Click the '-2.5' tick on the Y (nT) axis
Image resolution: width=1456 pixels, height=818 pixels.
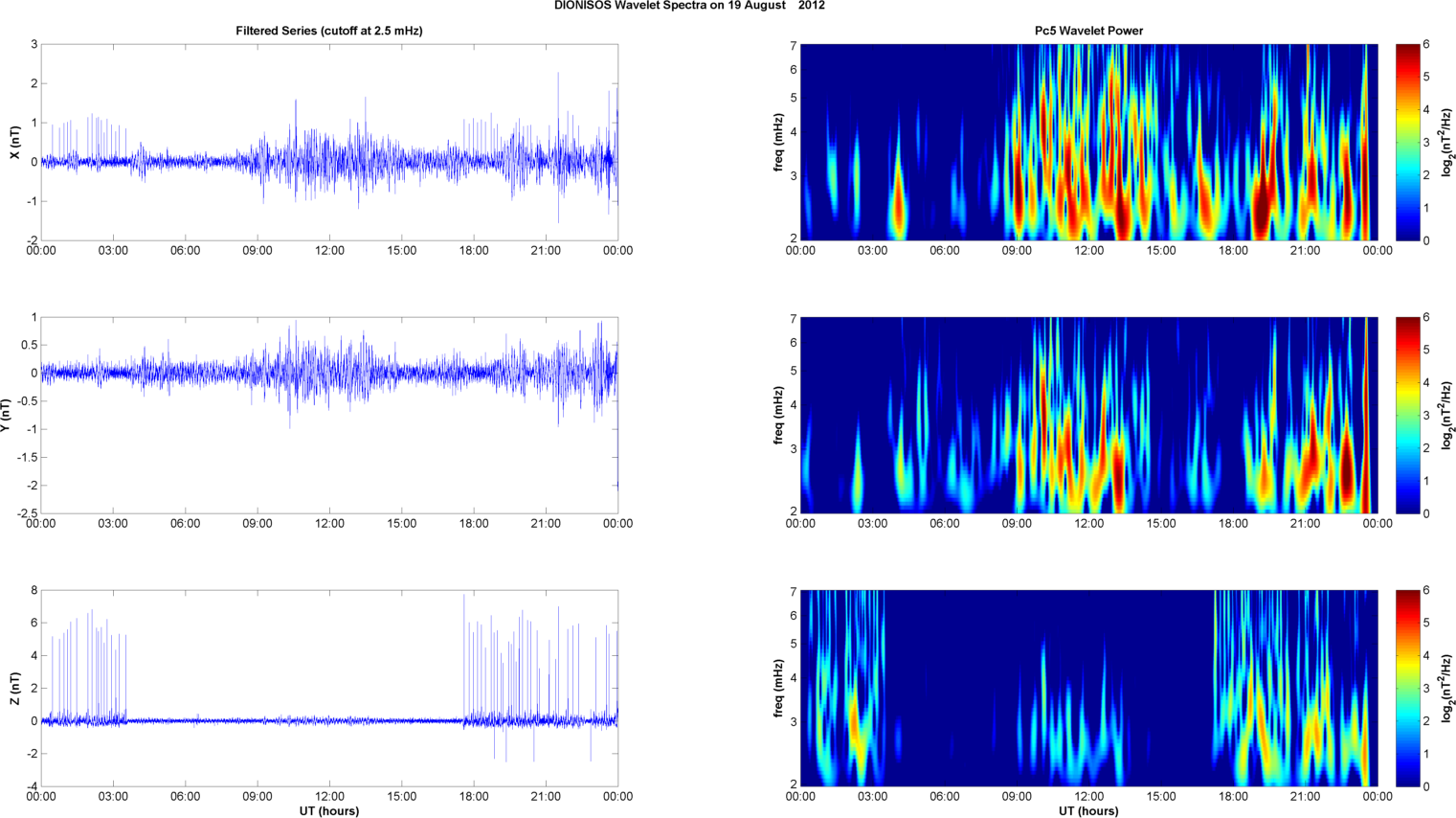tap(28, 514)
